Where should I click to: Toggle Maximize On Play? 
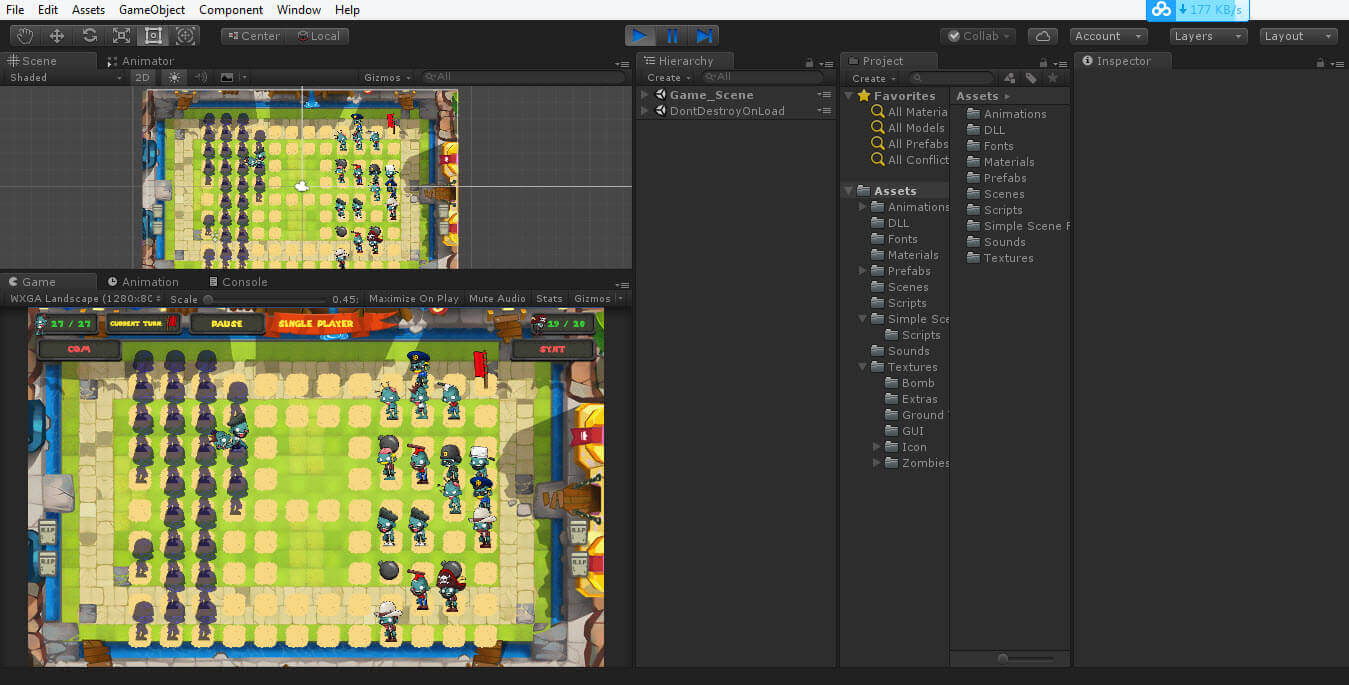pyautogui.click(x=414, y=298)
